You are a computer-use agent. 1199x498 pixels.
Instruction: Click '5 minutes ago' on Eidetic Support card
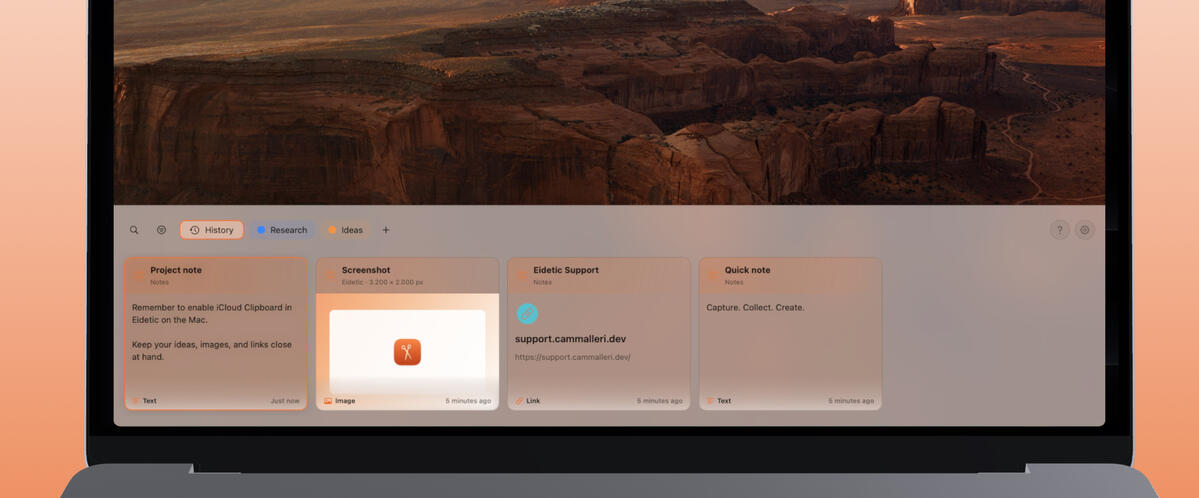pyautogui.click(x=660, y=401)
